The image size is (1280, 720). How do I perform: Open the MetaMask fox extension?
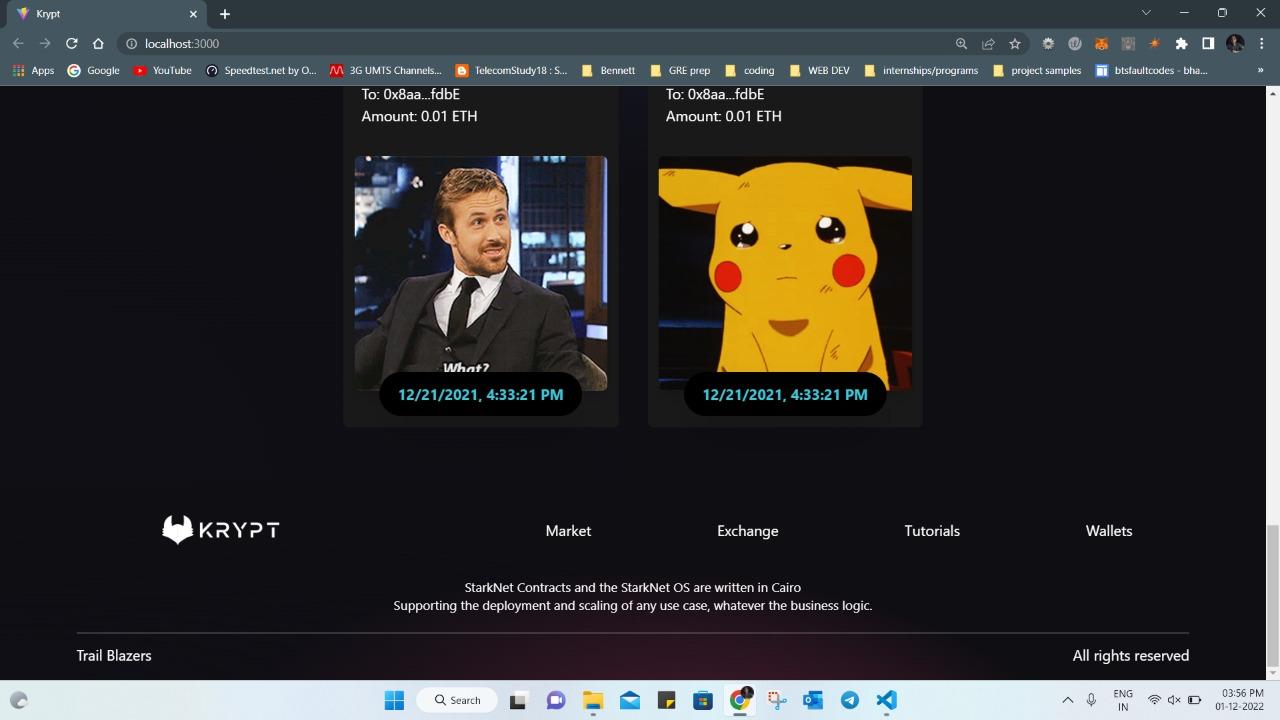pos(1101,44)
